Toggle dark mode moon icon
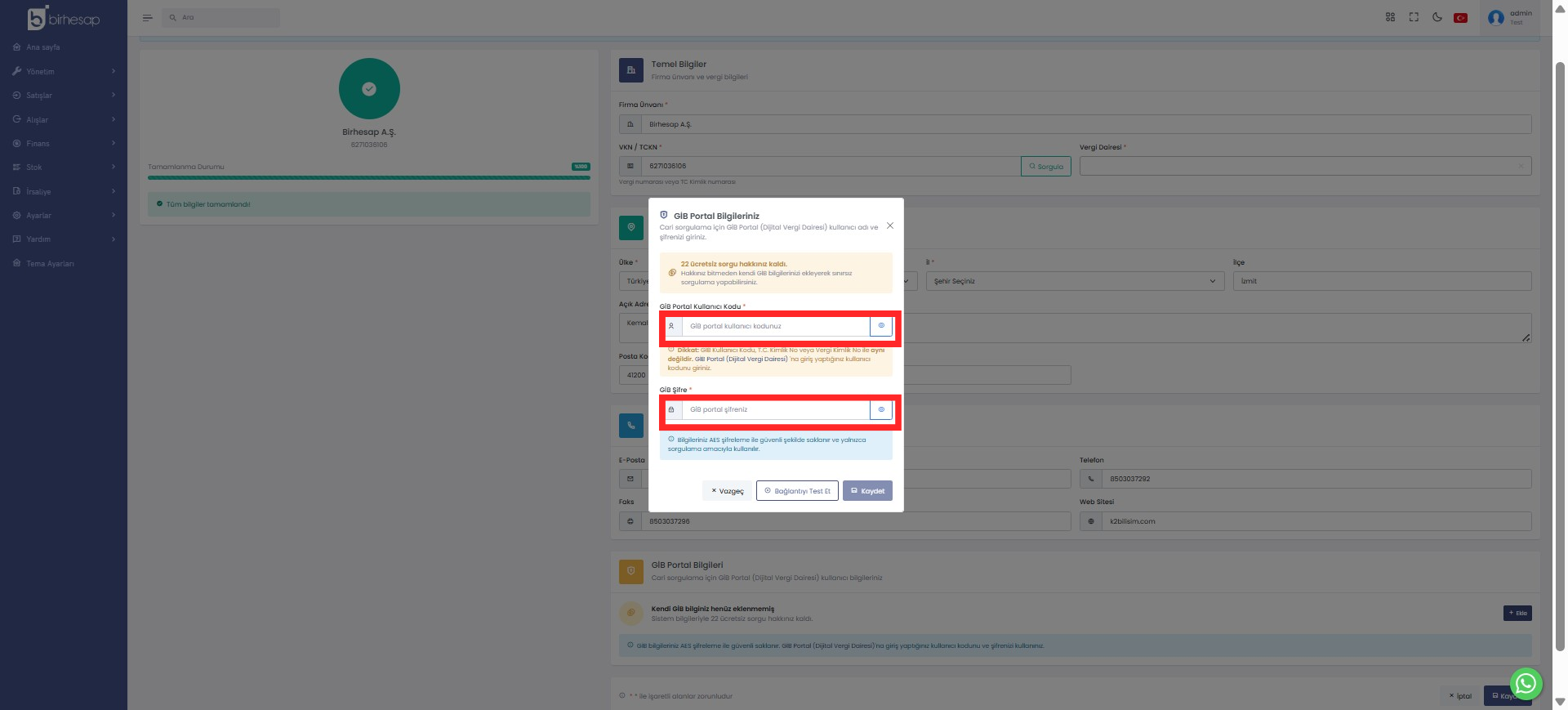 click(x=1437, y=17)
